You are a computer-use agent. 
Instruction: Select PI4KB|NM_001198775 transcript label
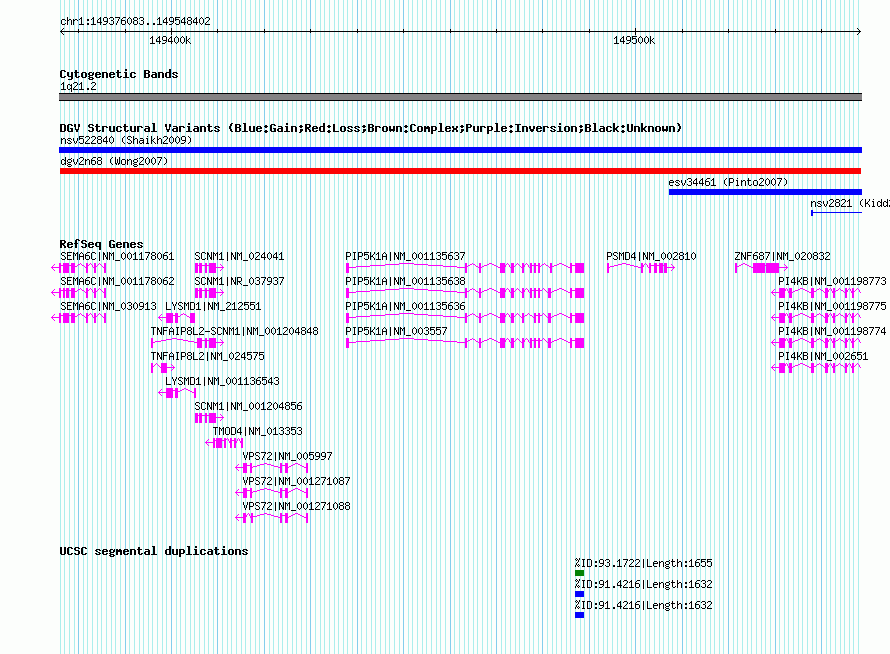pos(832,306)
